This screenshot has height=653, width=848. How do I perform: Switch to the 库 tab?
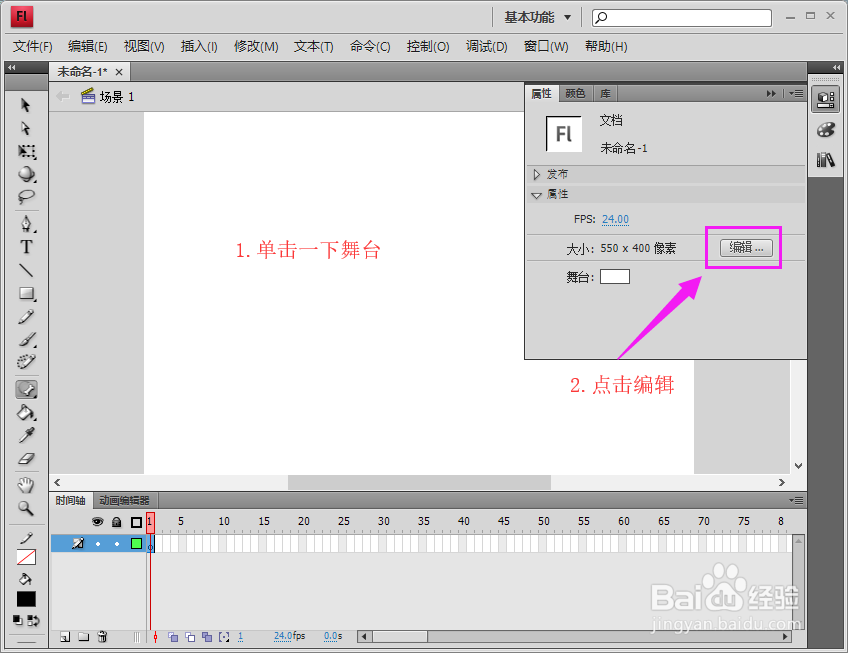pyautogui.click(x=605, y=94)
